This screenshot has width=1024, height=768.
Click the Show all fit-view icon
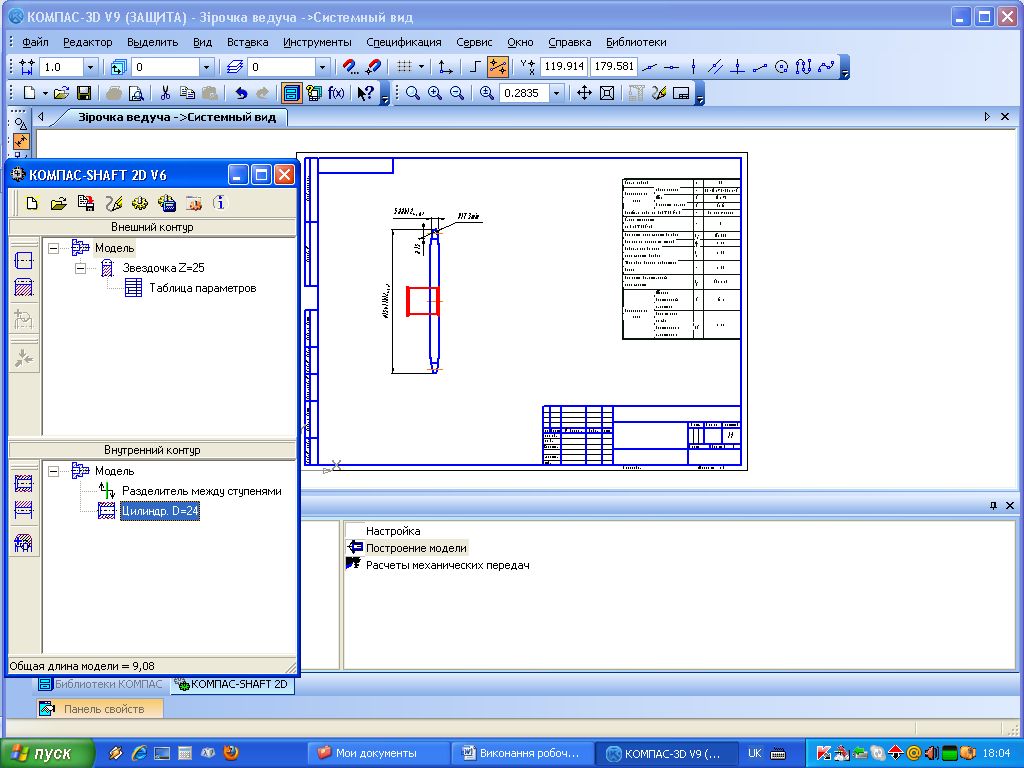pos(607,93)
